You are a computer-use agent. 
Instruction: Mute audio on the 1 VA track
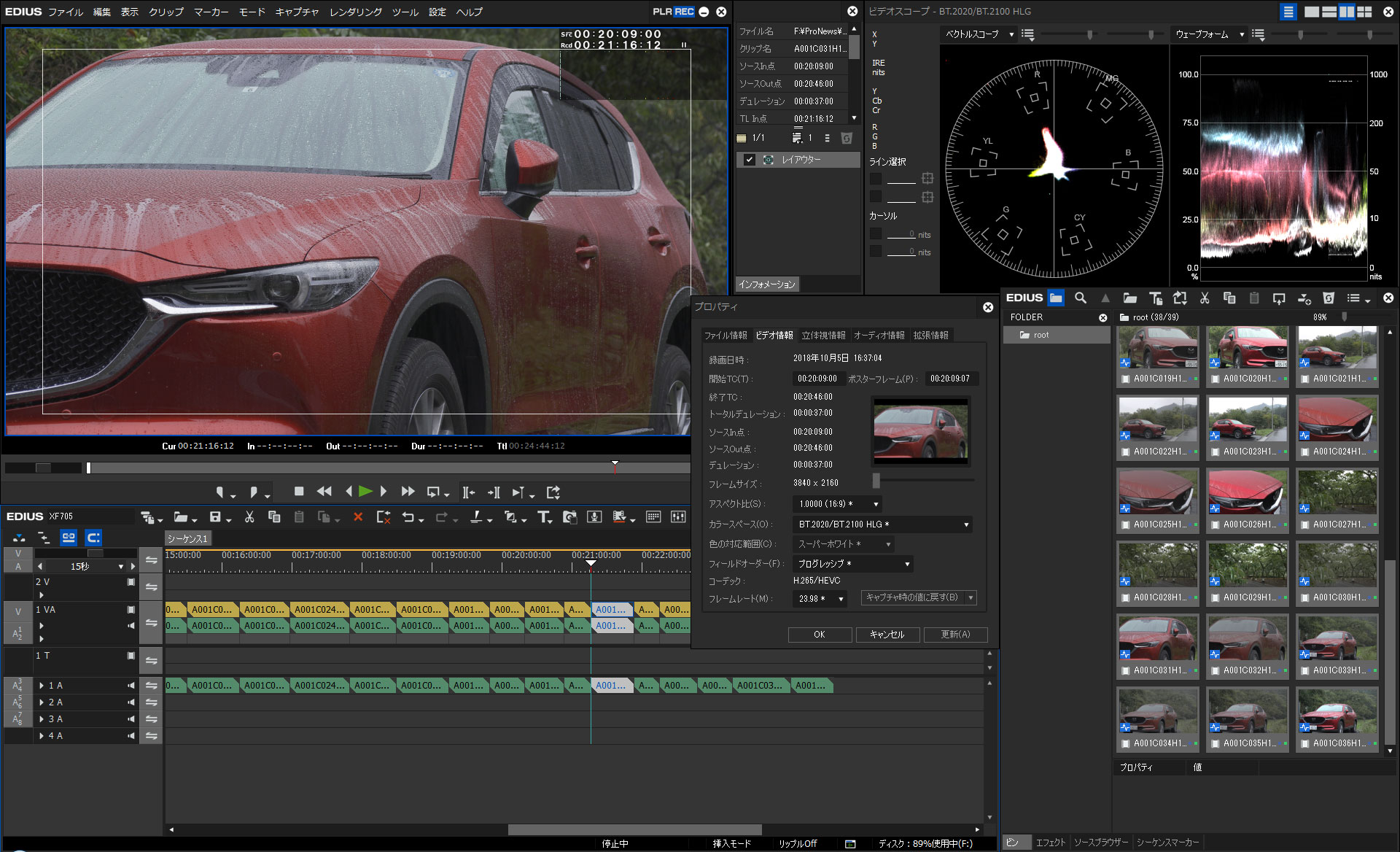point(131,626)
